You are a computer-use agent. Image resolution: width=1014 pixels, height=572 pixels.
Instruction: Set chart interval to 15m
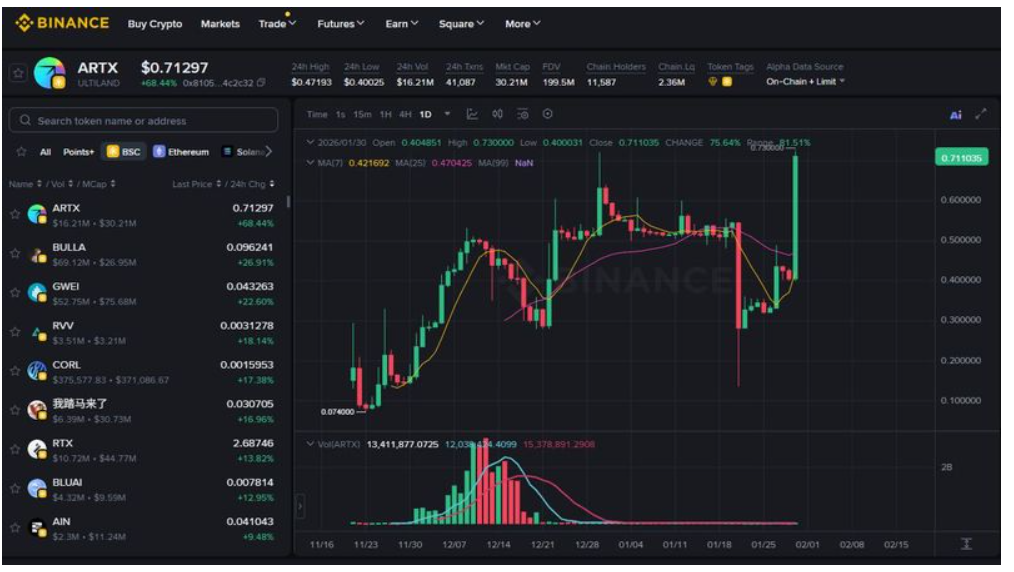click(362, 114)
